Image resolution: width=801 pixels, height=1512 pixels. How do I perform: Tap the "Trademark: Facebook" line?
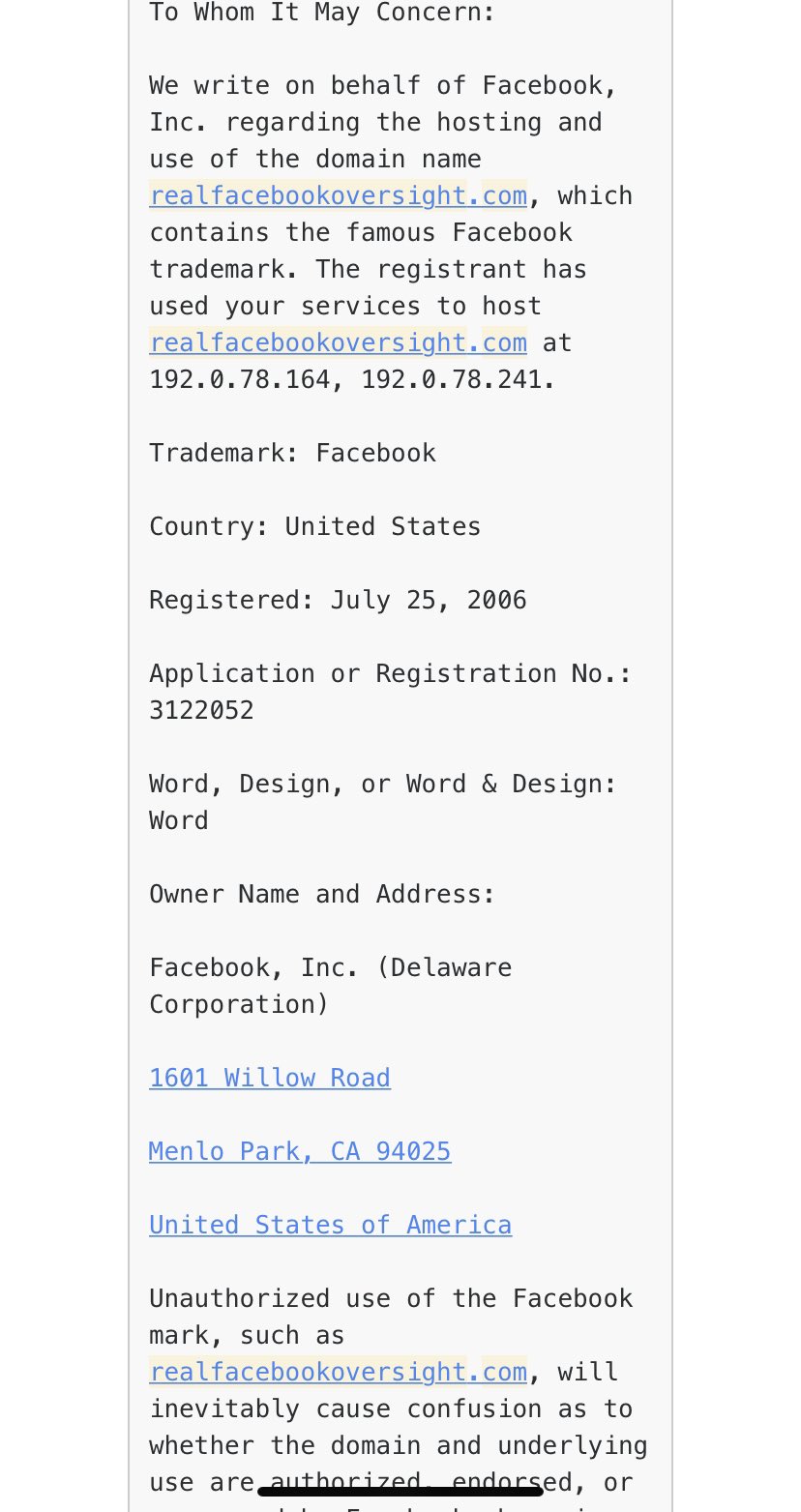(x=292, y=453)
